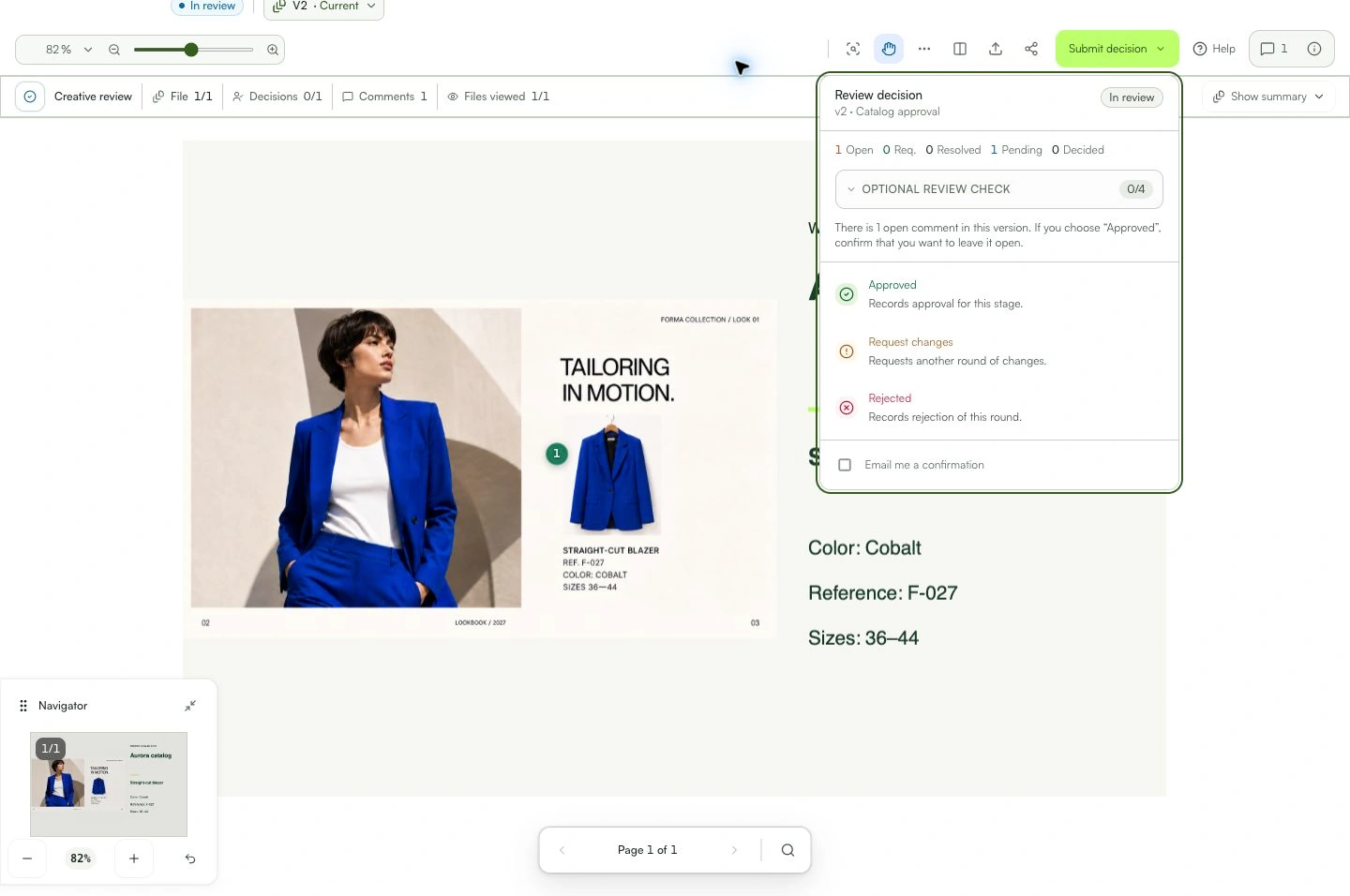
Task: Open the comments count bubble button
Action: pos(1274,49)
